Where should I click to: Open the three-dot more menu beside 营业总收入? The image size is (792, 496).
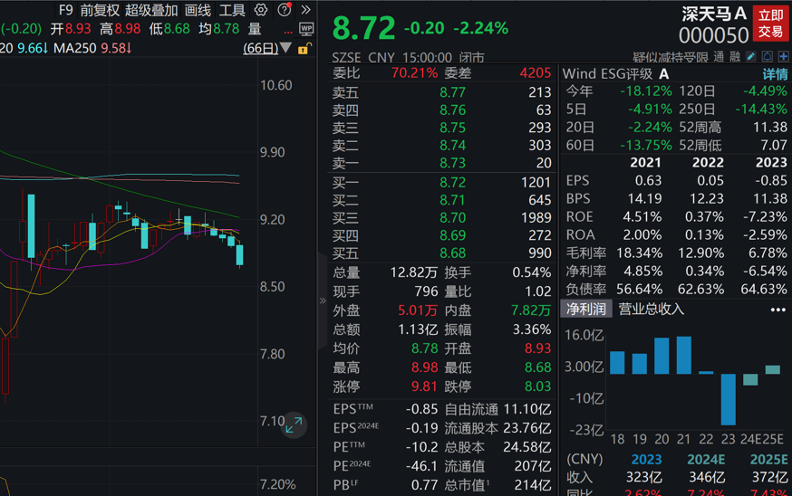[778, 310]
